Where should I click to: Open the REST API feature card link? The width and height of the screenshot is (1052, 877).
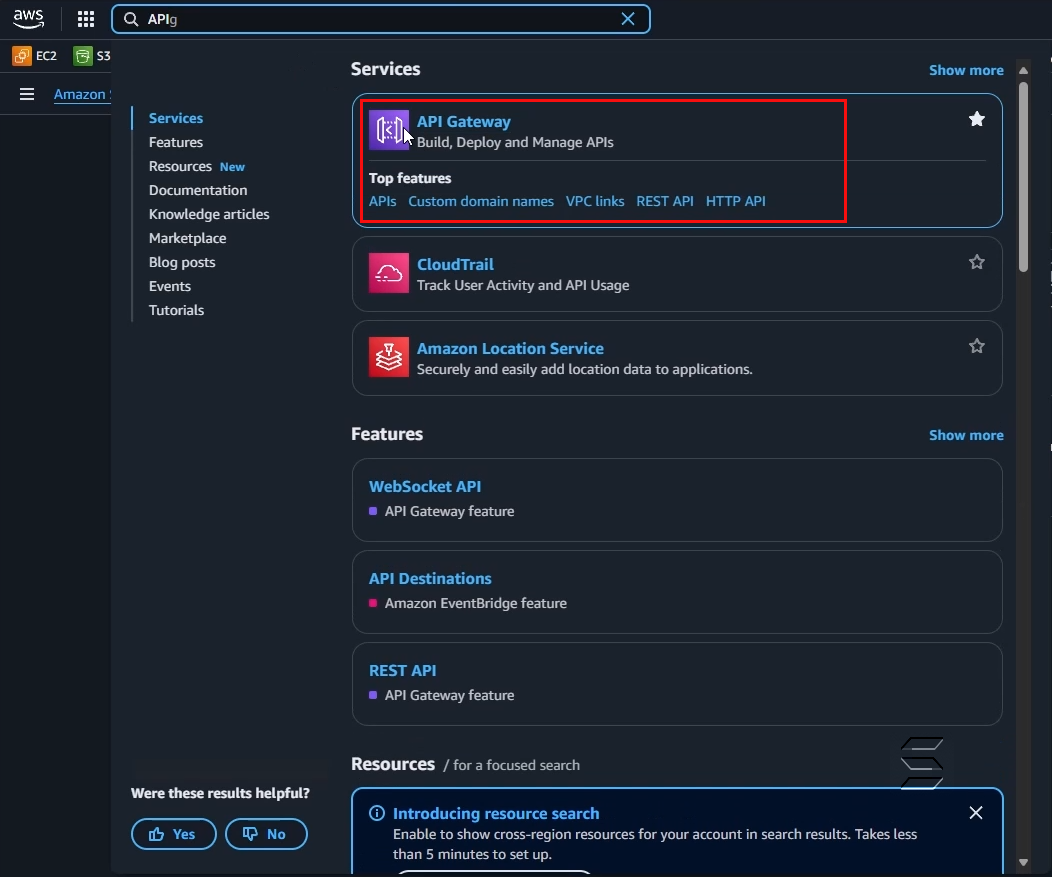click(403, 670)
